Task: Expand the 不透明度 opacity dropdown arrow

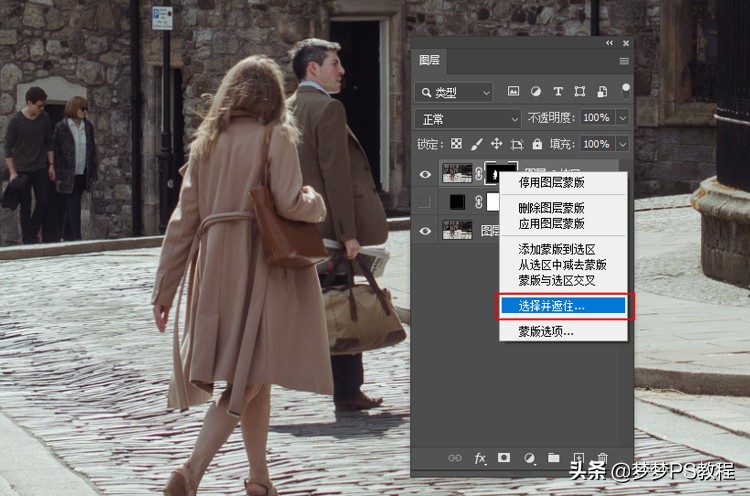Action: [x=622, y=118]
